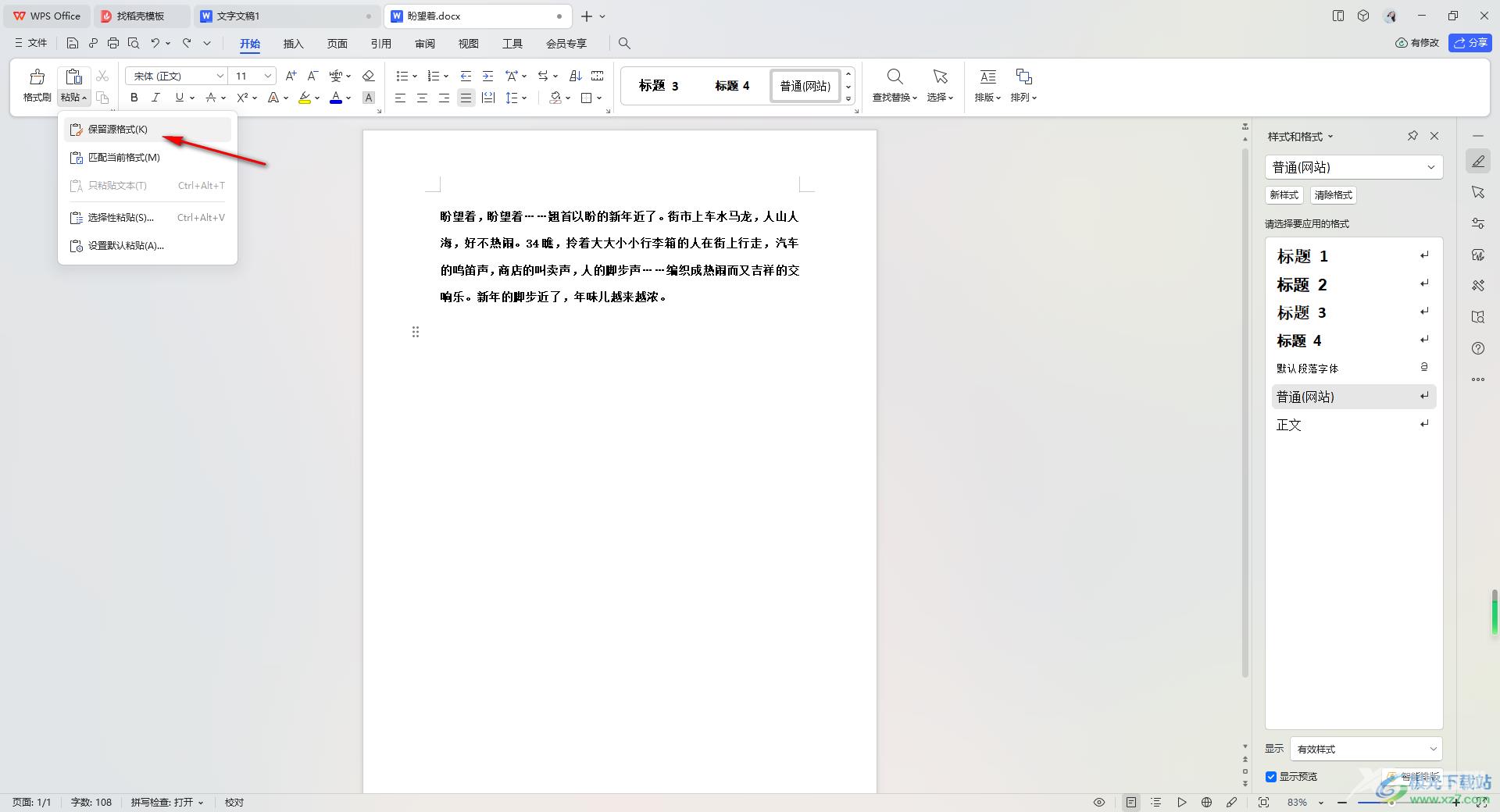Viewport: 1500px width, 812px height.
Task: Click the selection pane sidebar icon
Action: 1477,192
